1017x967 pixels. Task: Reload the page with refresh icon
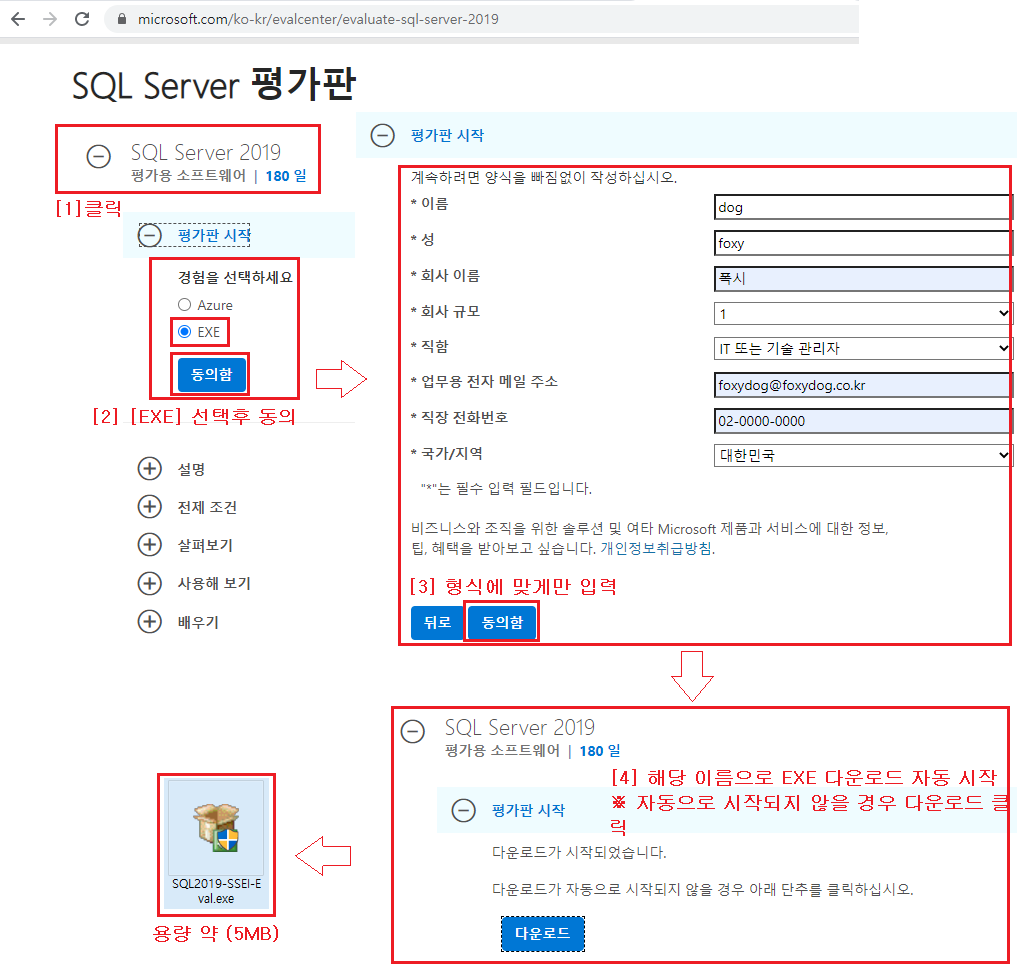[82, 19]
